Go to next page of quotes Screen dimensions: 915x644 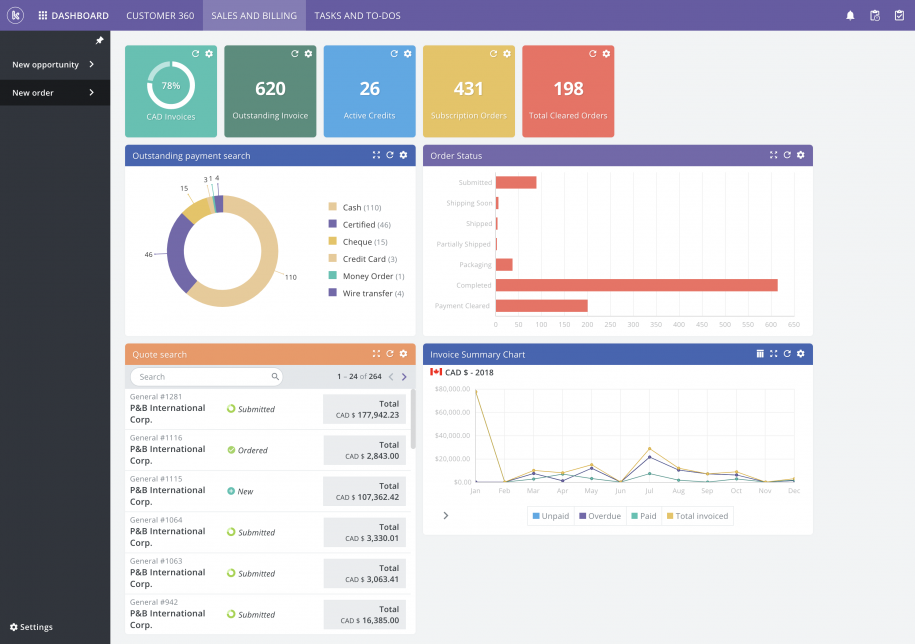click(x=404, y=377)
